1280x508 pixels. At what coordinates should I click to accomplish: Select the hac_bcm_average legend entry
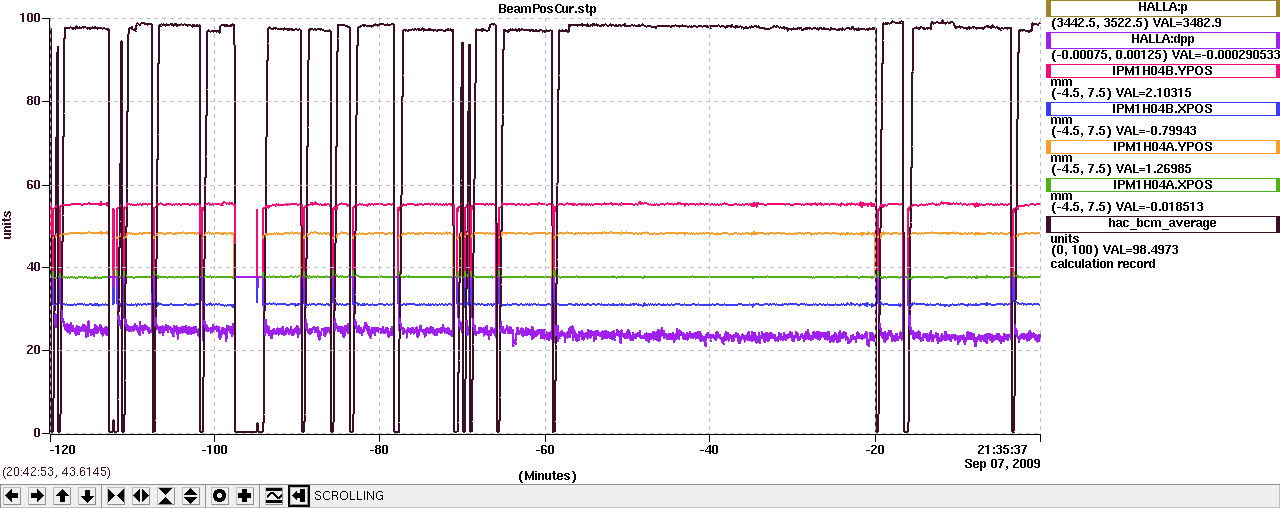(x=1163, y=223)
